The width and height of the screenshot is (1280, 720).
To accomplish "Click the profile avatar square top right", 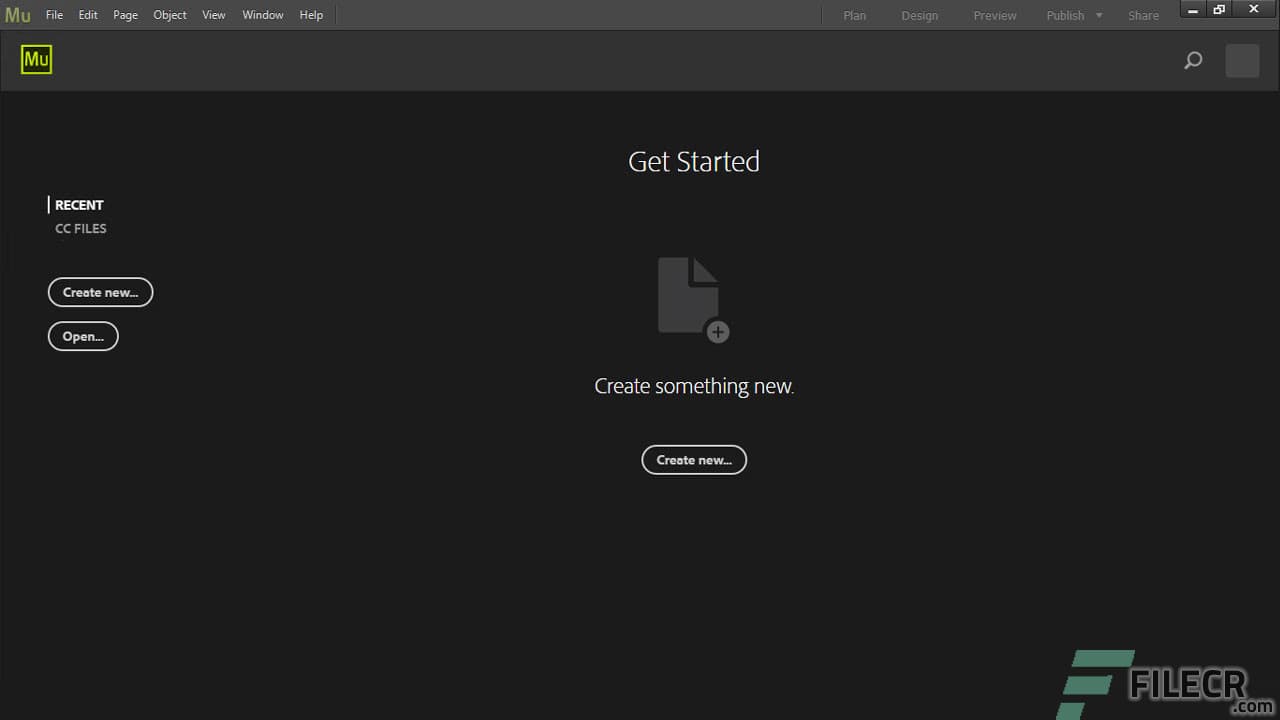I will pyautogui.click(x=1242, y=60).
